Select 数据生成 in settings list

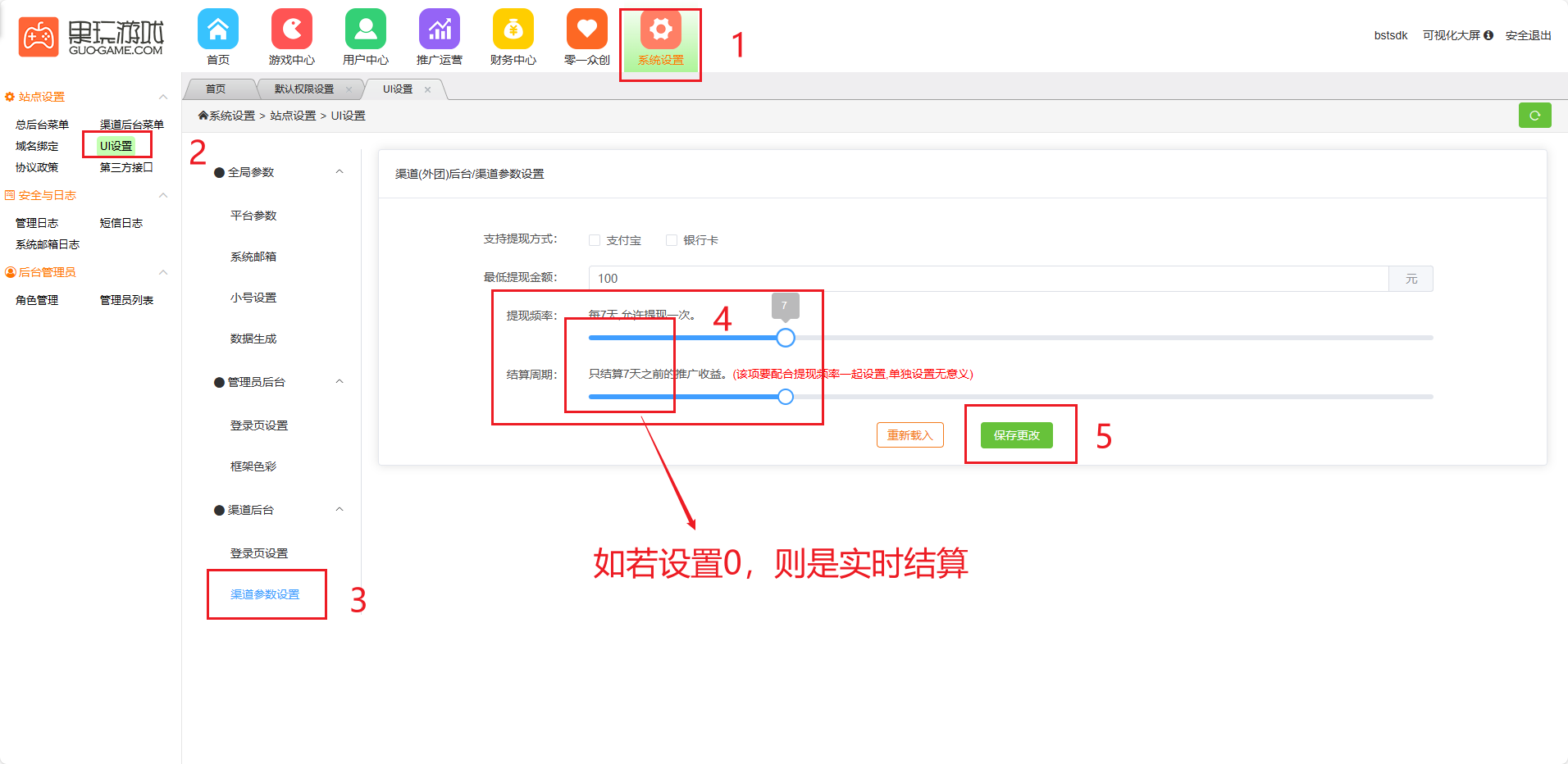tap(253, 339)
